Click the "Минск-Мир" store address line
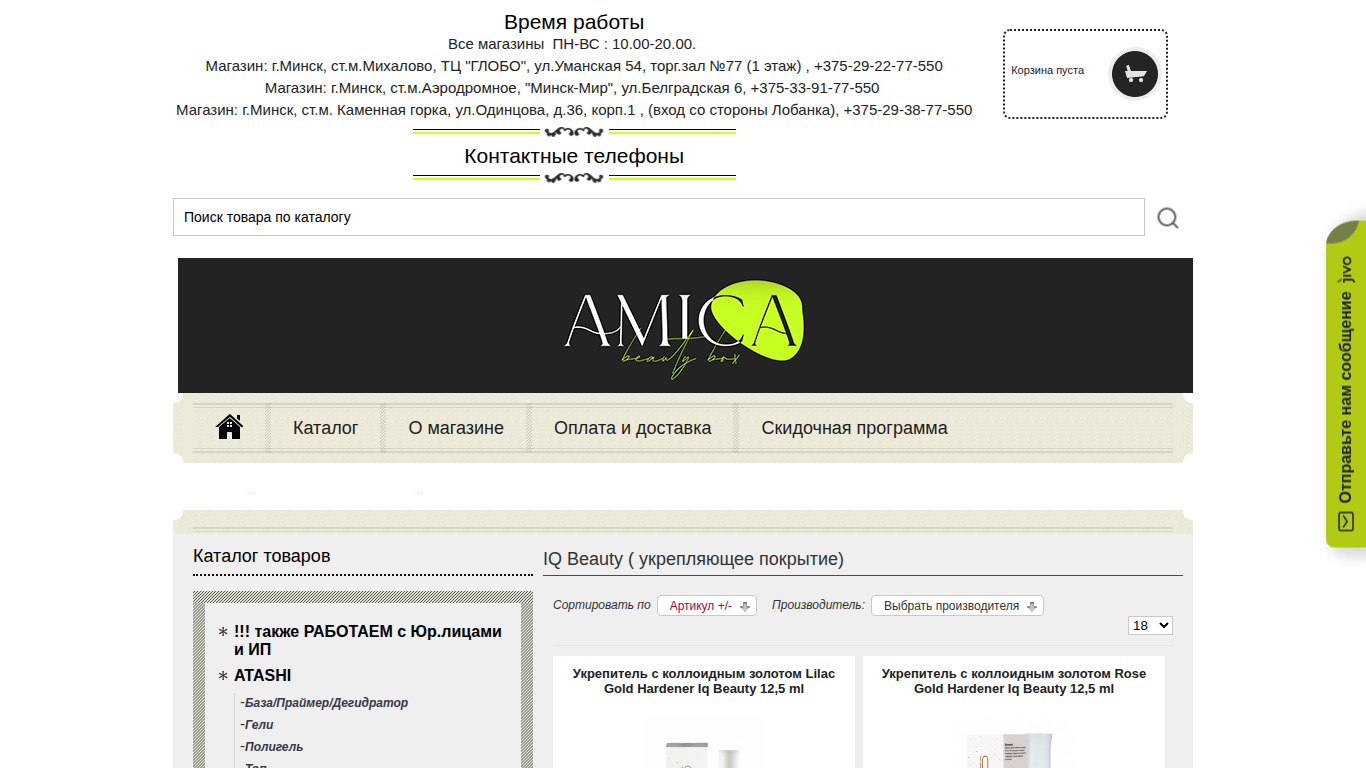The height and width of the screenshot is (768, 1366). [x=574, y=88]
